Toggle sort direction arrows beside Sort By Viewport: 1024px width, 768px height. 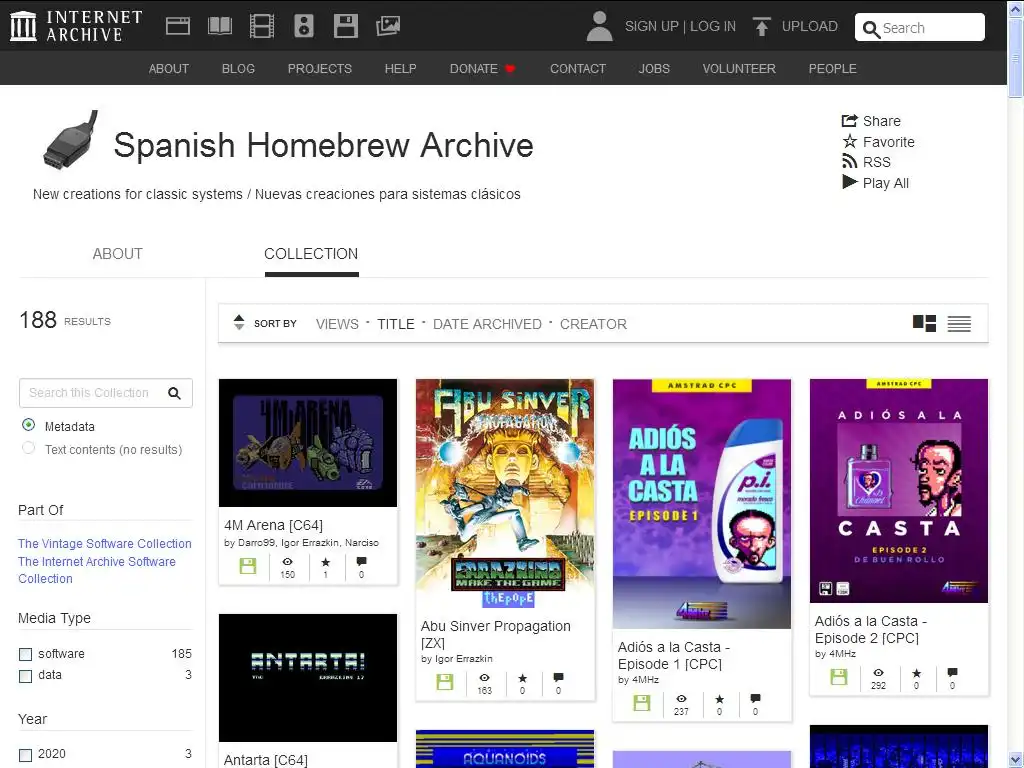pos(239,323)
